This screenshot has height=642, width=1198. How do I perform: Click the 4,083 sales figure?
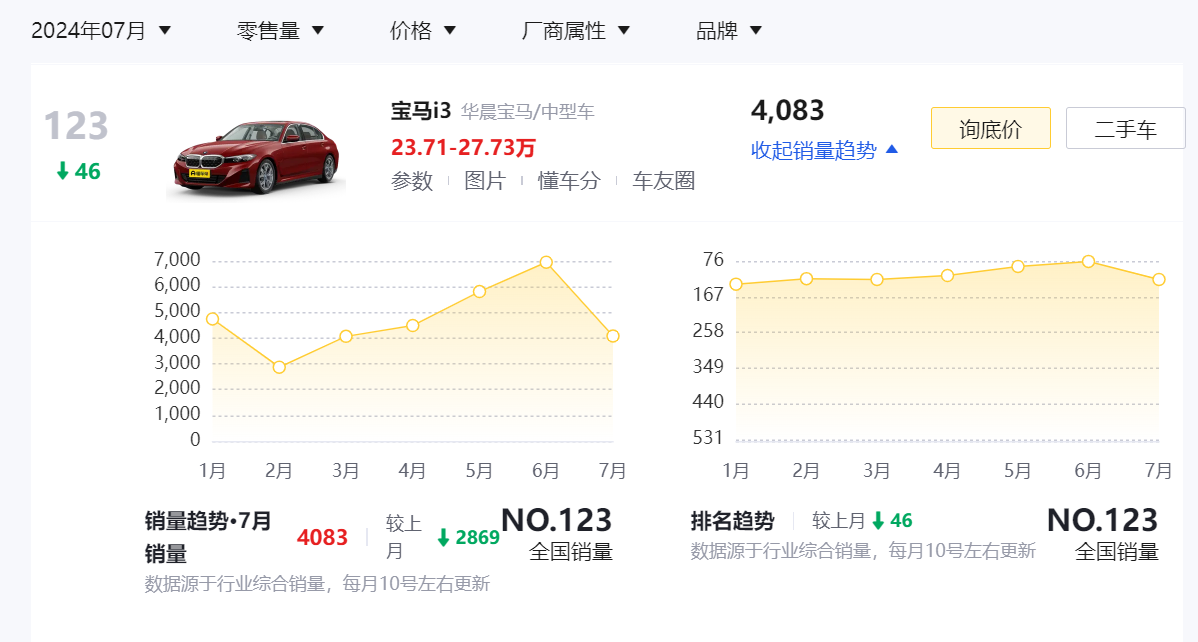(x=788, y=111)
